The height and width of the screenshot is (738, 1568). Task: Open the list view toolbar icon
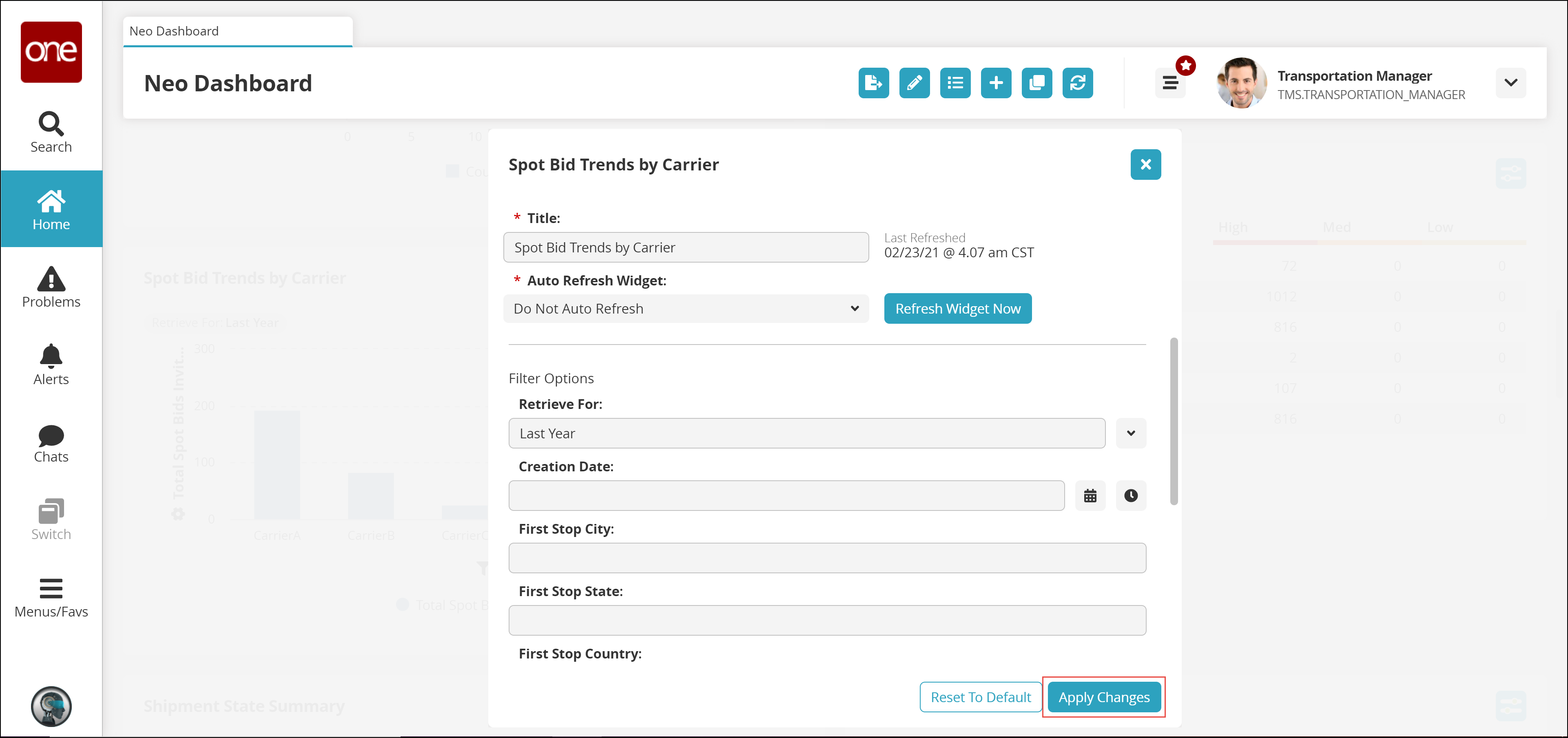click(x=955, y=83)
